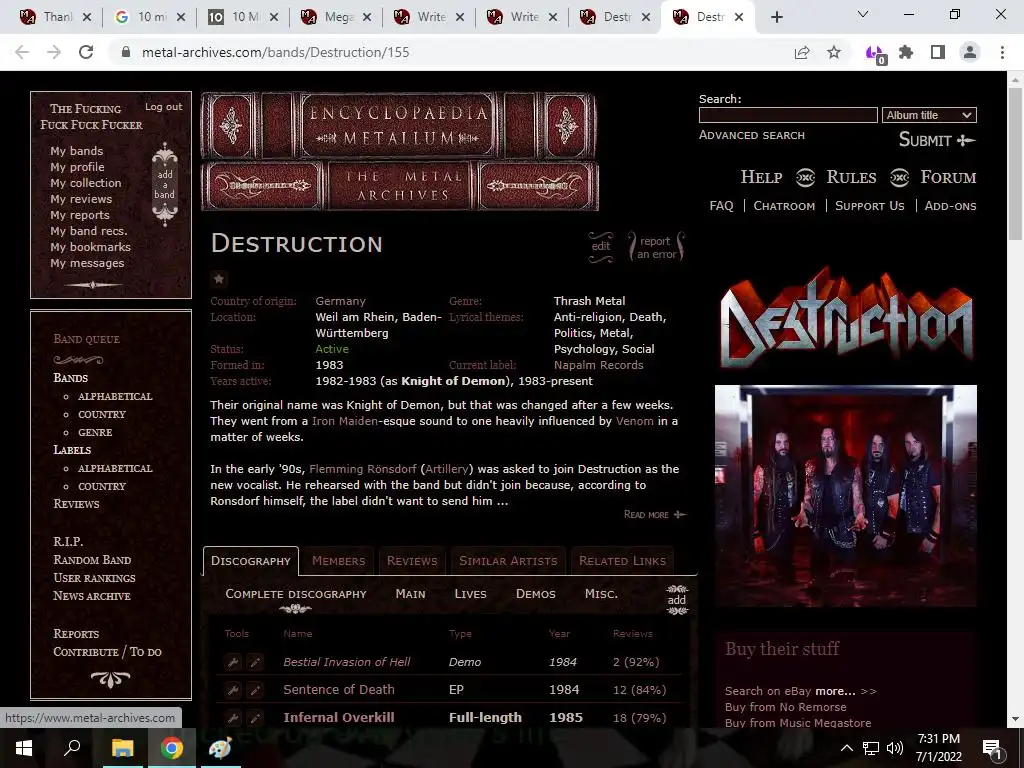Switch to the Reviews tab

coord(412,561)
